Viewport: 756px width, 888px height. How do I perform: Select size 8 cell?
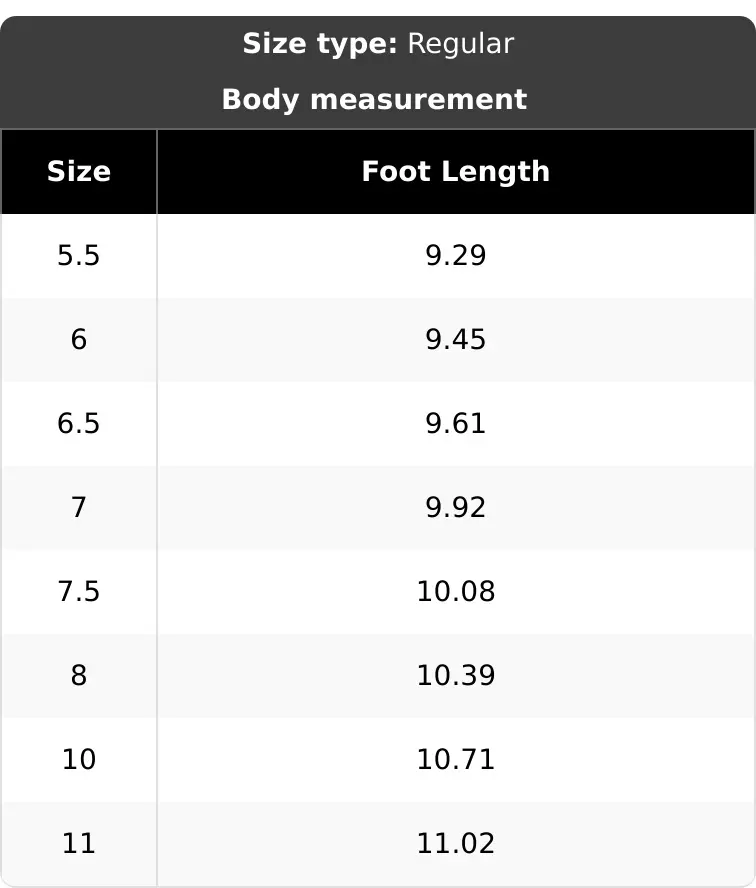coord(79,676)
